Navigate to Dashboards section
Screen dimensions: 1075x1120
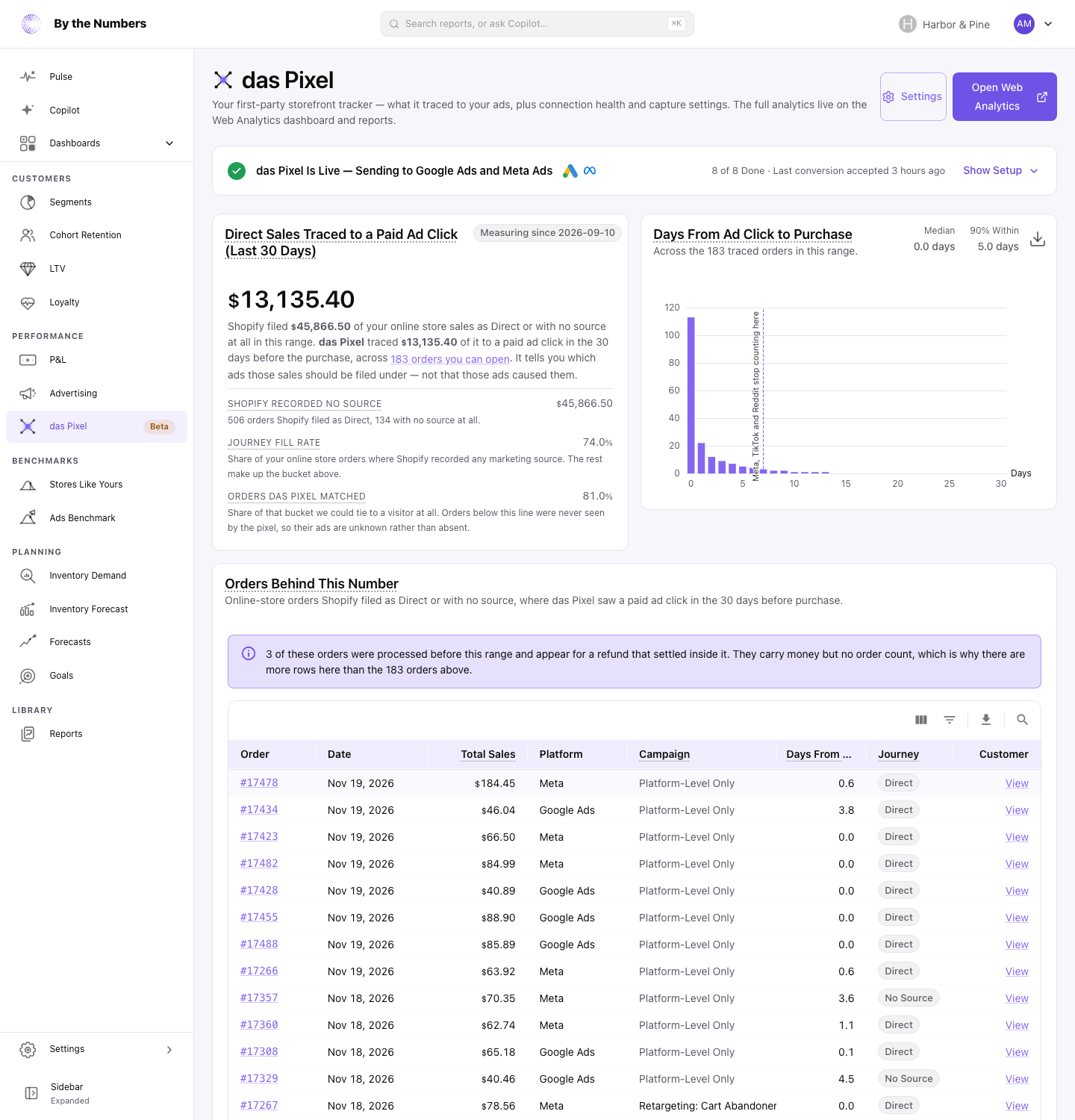click(97, 143)
